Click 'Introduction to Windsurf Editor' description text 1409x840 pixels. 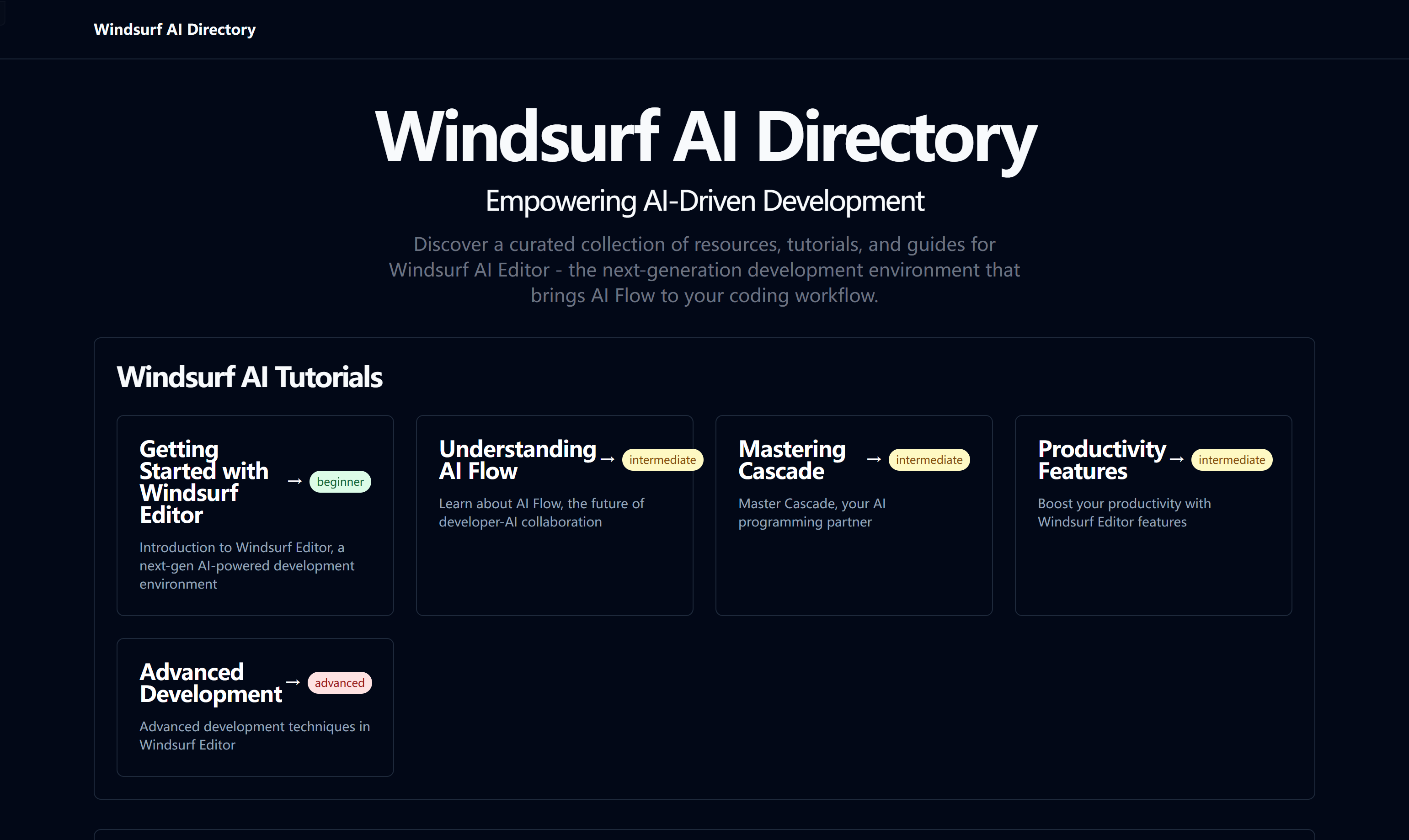(247, 565)
